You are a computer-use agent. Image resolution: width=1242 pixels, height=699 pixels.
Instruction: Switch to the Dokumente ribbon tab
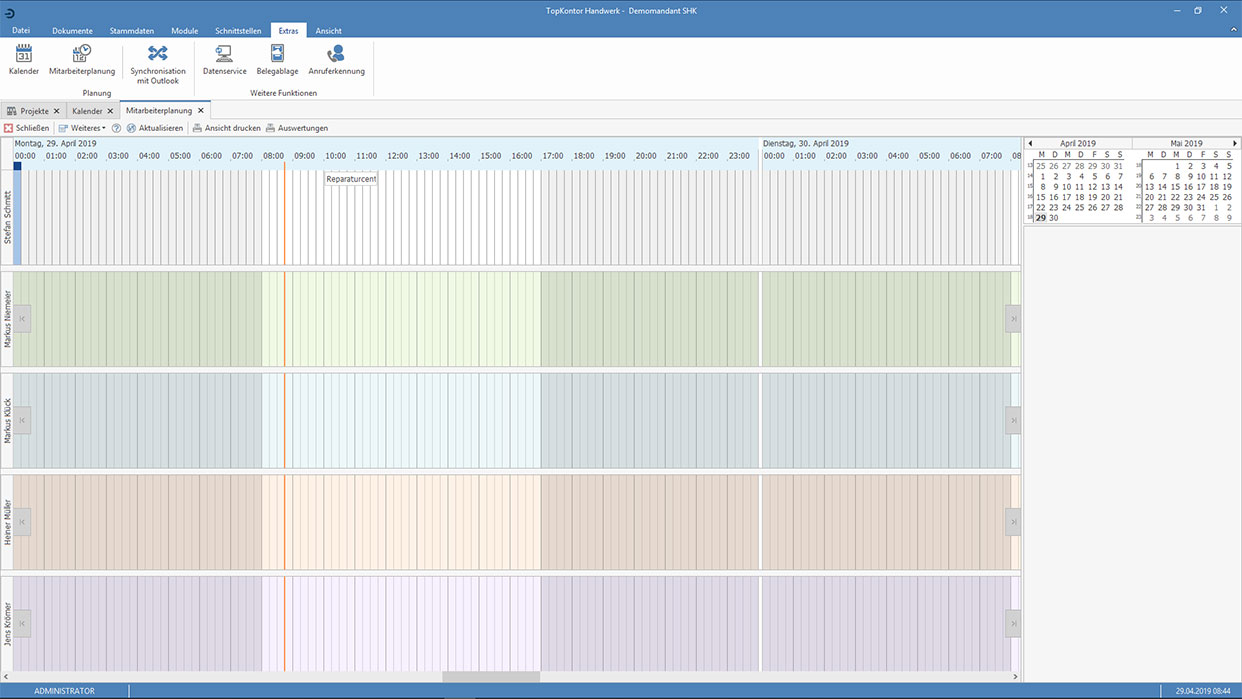click(x=72, y=31)
